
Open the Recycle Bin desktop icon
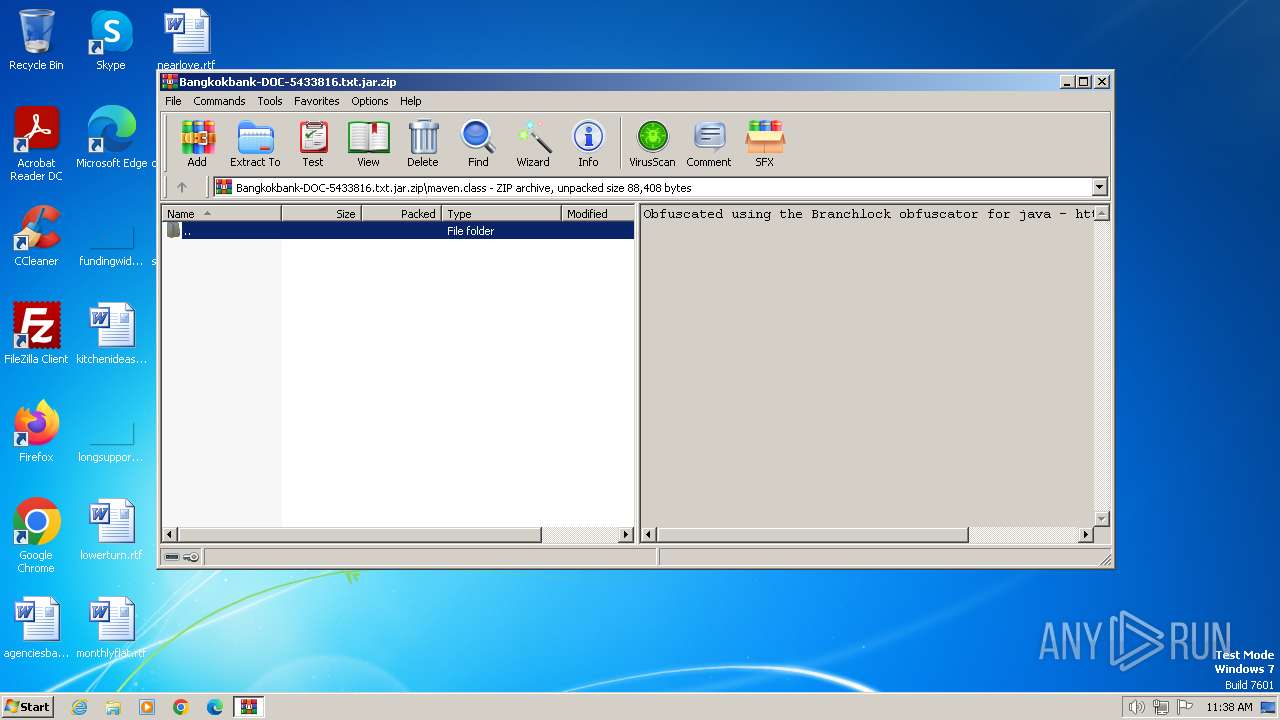[x=36, y=40]
